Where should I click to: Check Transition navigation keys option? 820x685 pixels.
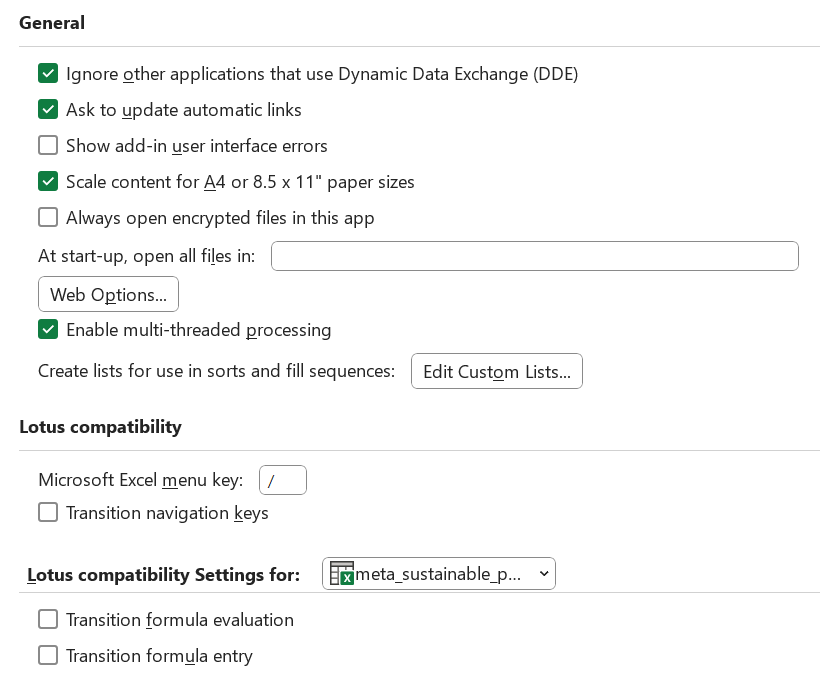click(x=48, y=513)
